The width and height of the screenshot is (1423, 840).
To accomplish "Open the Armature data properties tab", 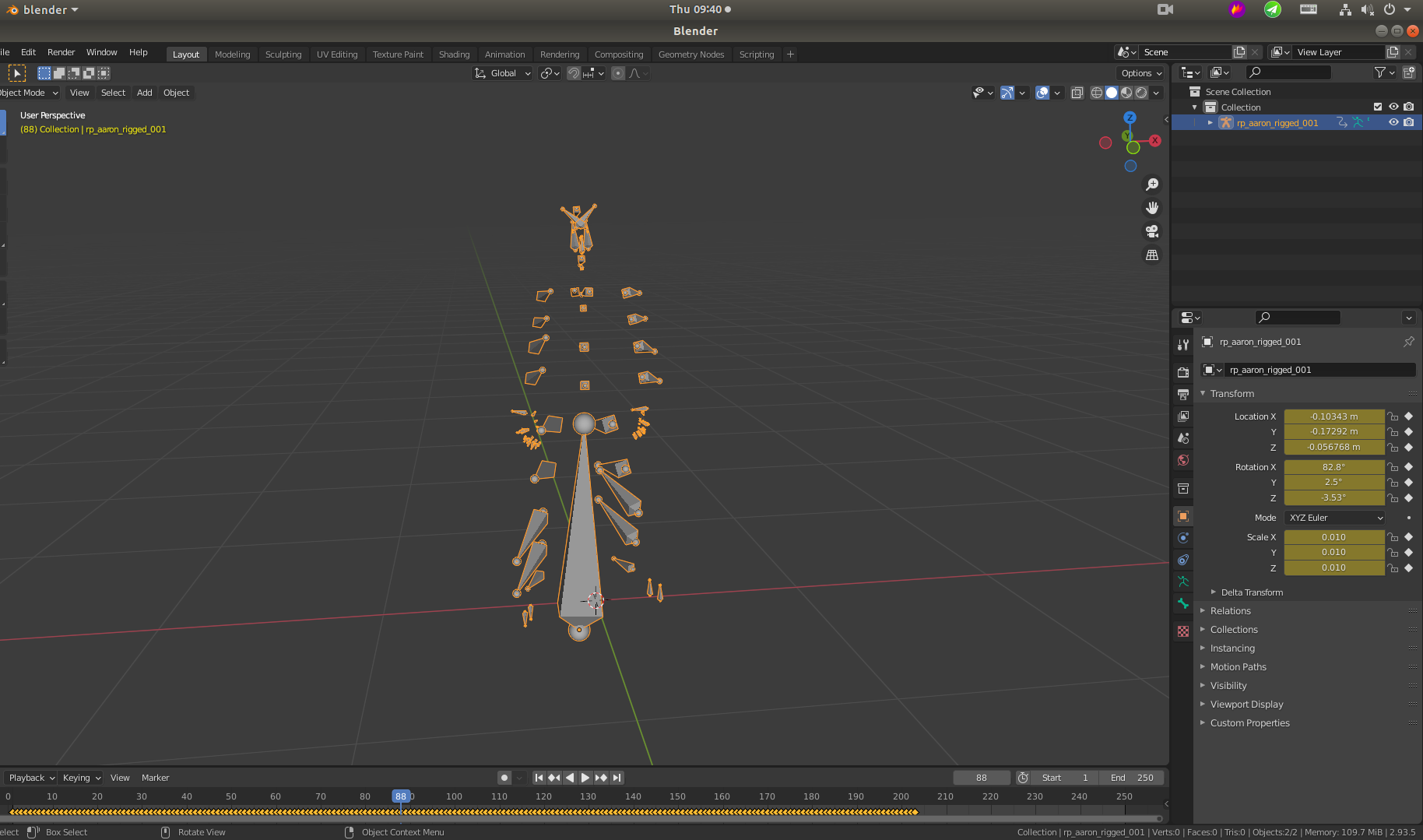I will 1183,582.
